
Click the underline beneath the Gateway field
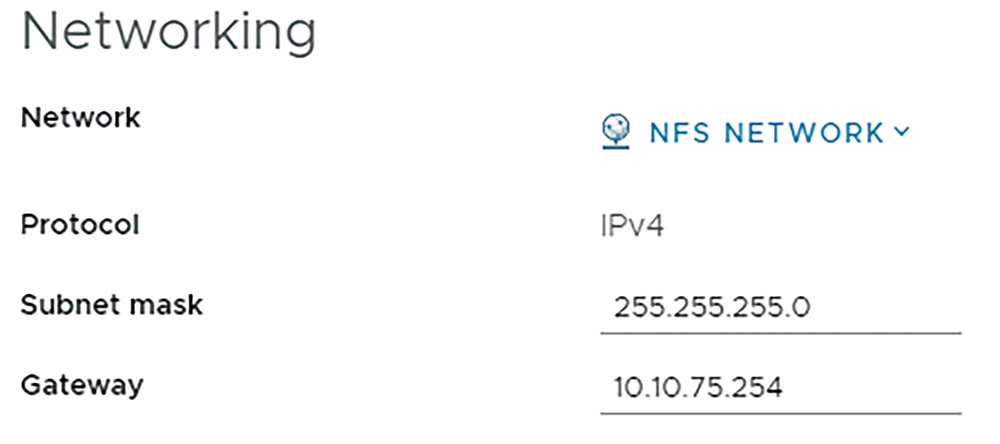pos(781,413)
